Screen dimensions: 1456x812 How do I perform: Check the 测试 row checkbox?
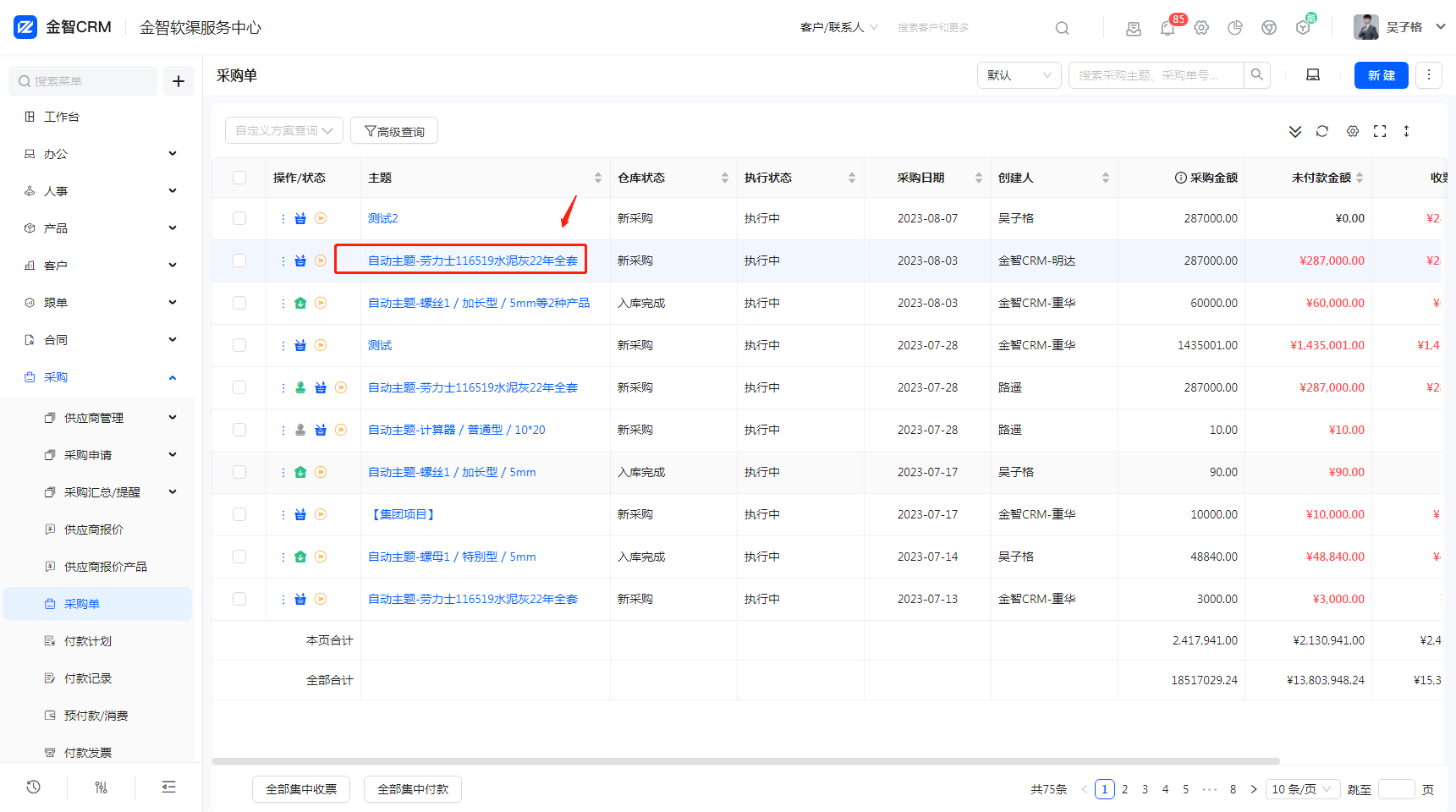pos(239,345)
